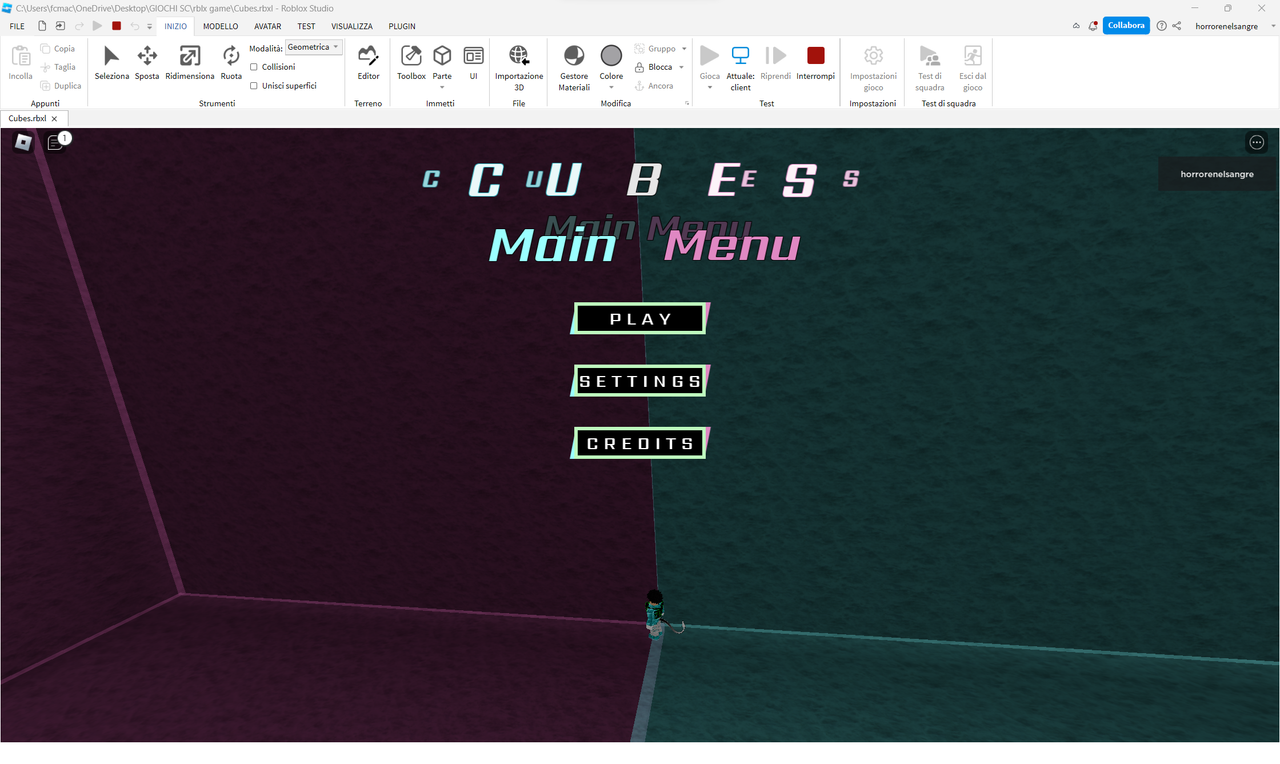Image resolution: width=1280 pixels, height=764 pixels.
Task: View notifications bell icon
Action: (1093, 26)
